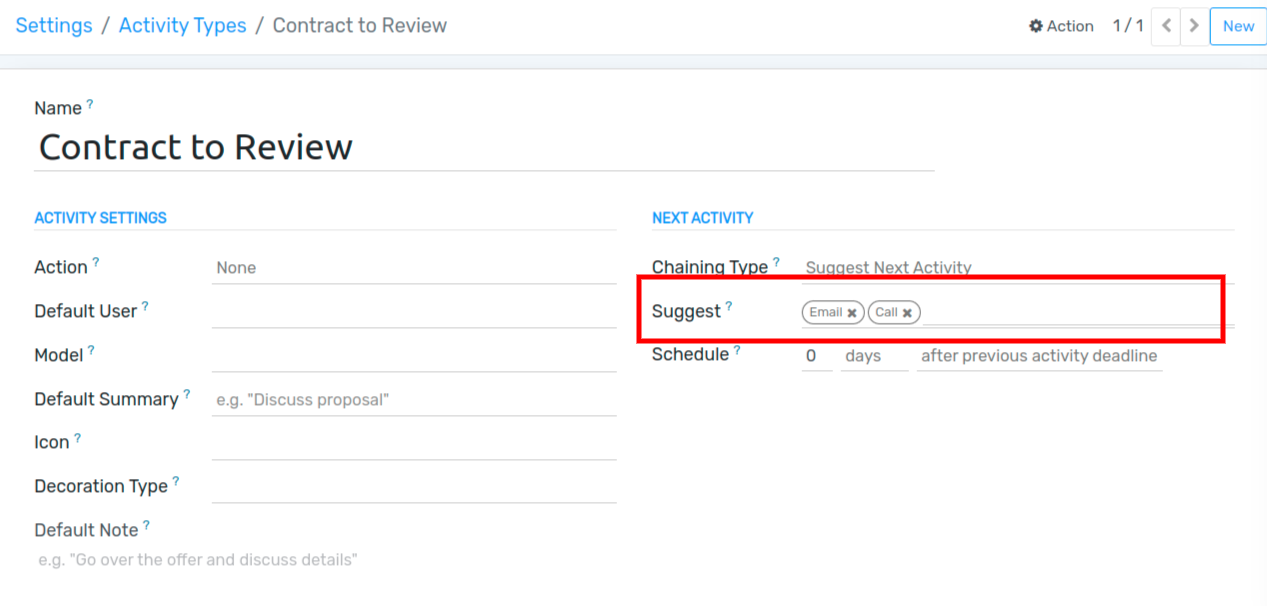This screenshot has width=1267, height=606.
Task: Show help tooltip next to Decoration Type
Action: point(176,481)
